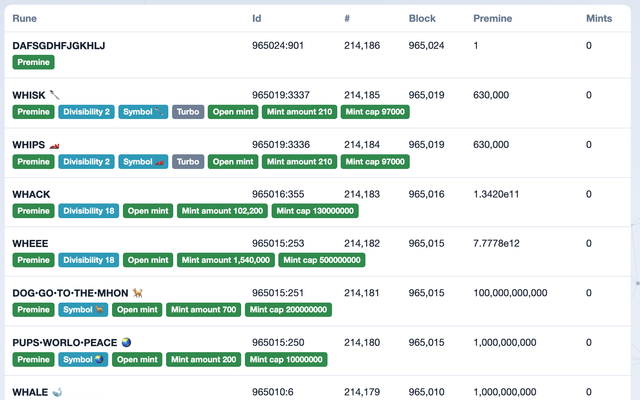Click Mint cap 130000000 tag
This screenshot has height=400, width=640.
pos(315,211)
